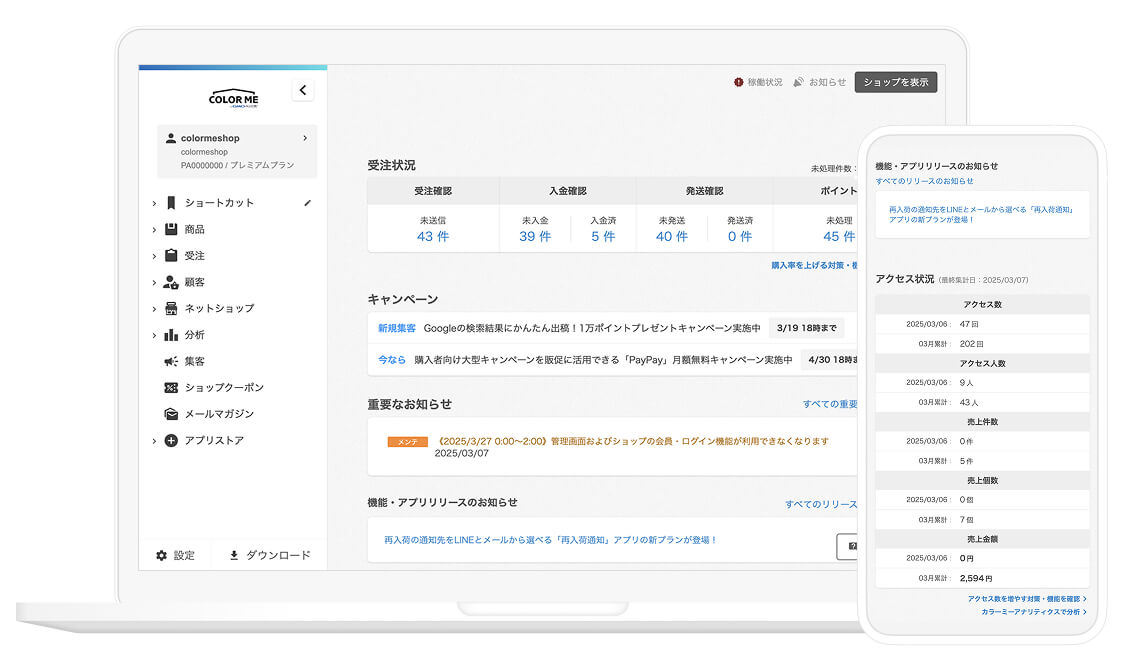Open メールマガジン in the sidebar

coord(219,414)
